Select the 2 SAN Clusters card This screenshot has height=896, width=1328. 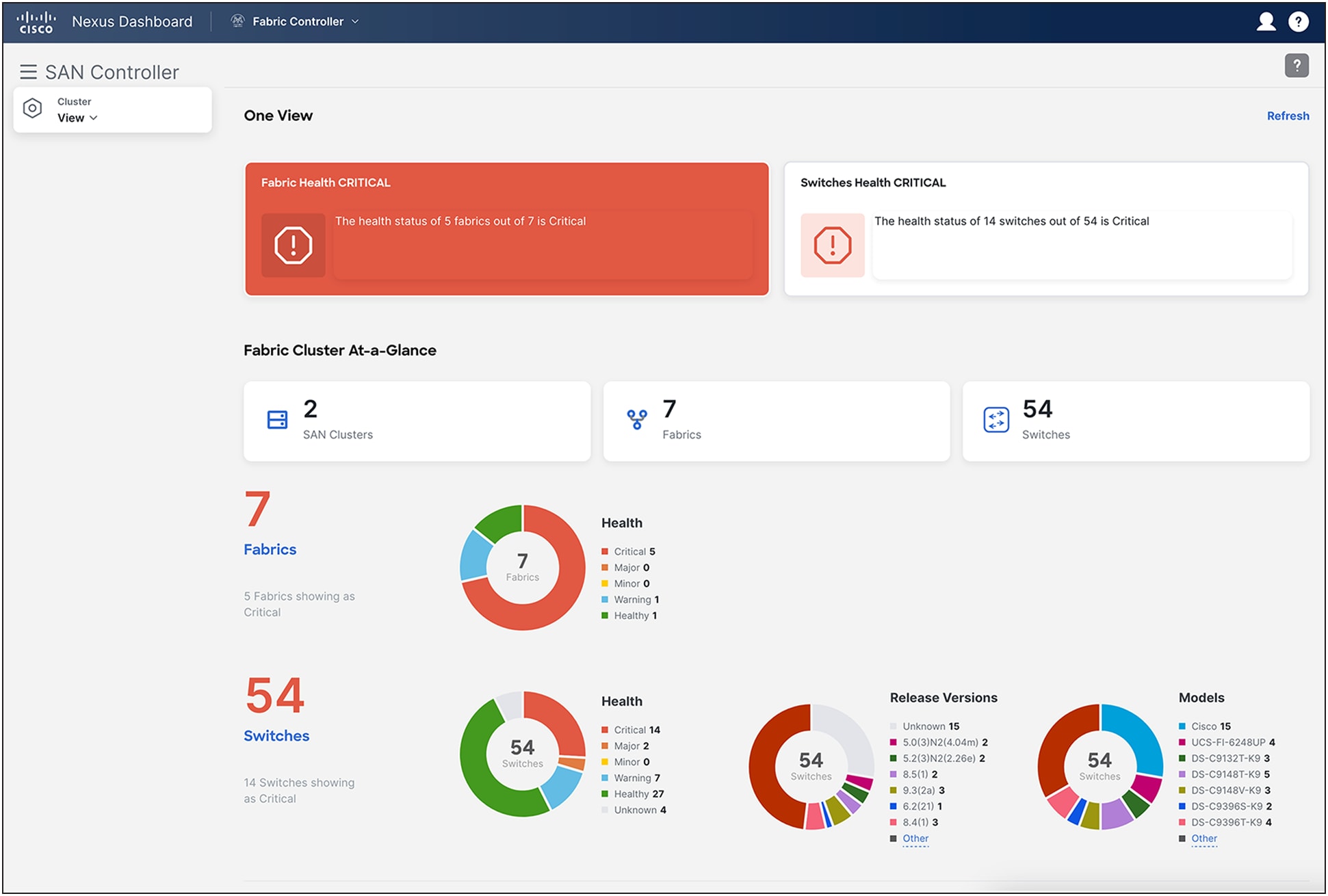417,421
